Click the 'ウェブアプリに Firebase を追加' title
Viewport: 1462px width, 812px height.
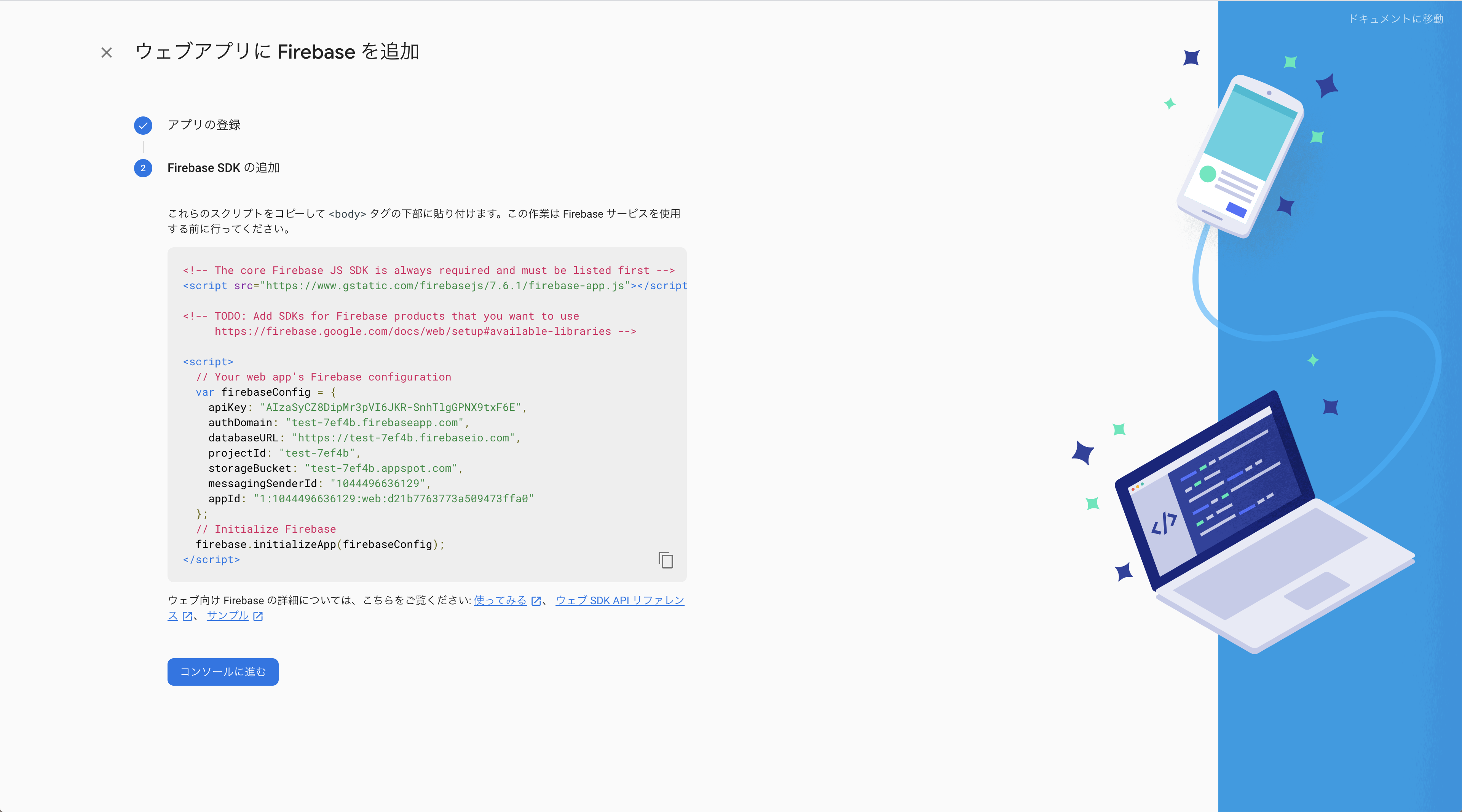[278, 52]
